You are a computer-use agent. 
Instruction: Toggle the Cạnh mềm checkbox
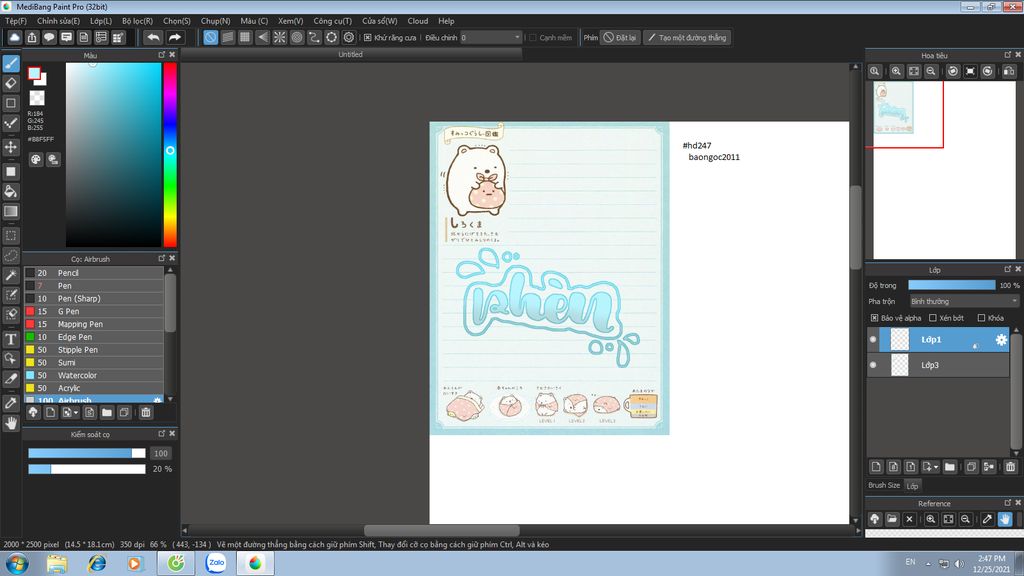pos(532,38)
